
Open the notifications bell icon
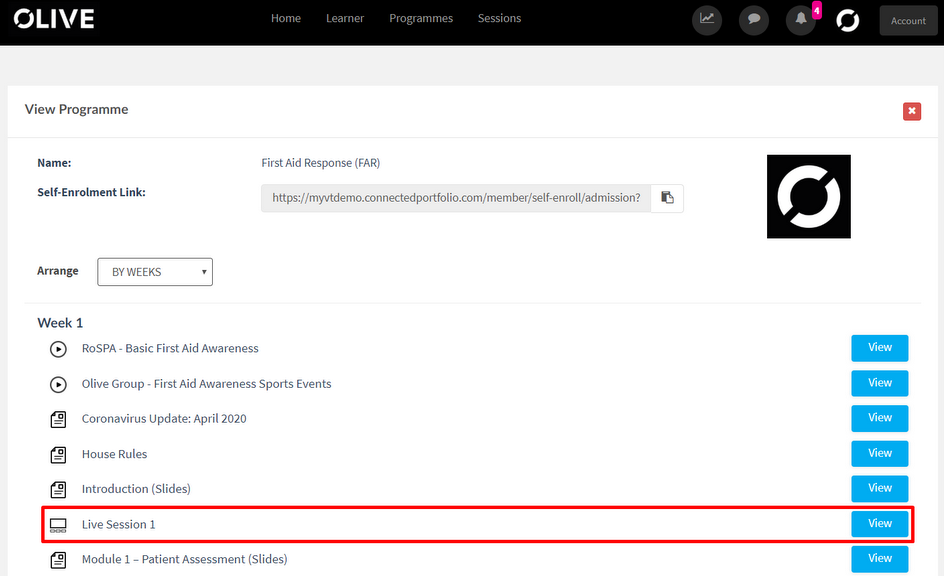click(x=800, y=20)
